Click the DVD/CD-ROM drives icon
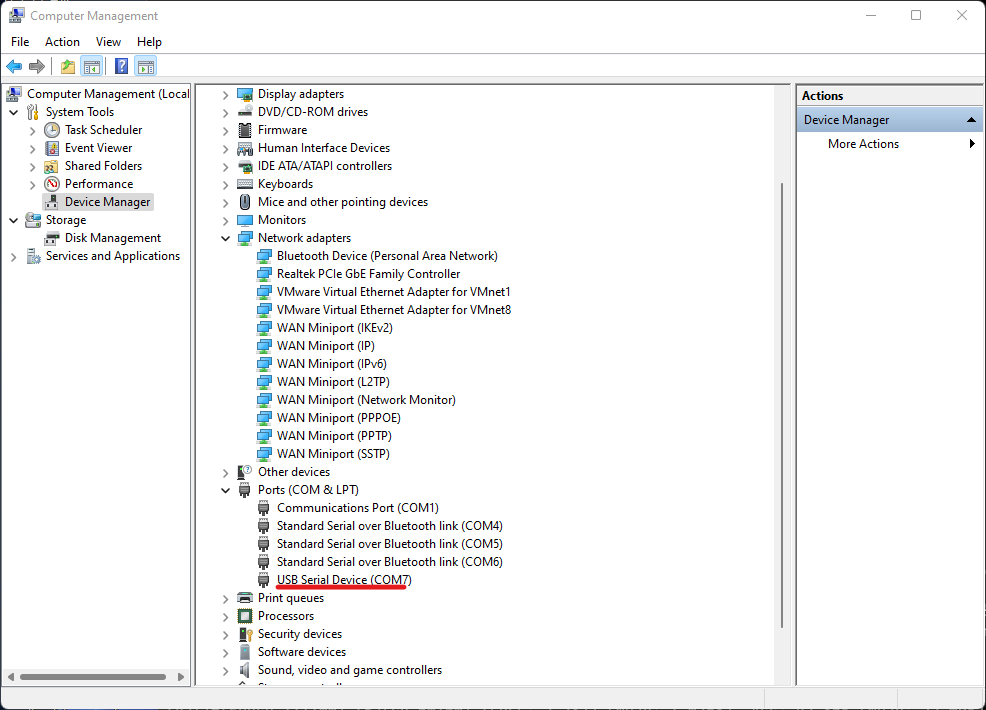 [x=245, y=112]
